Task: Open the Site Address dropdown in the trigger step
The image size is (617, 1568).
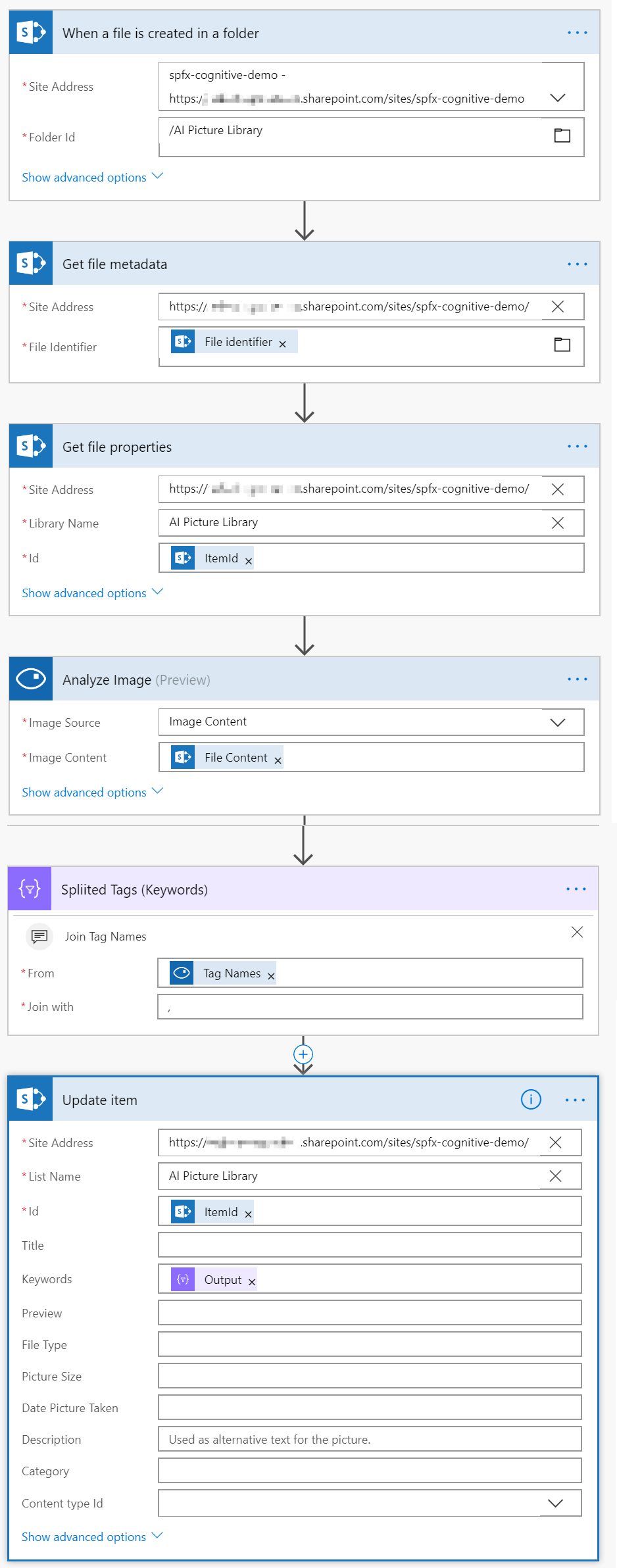Action: point(558,98)
